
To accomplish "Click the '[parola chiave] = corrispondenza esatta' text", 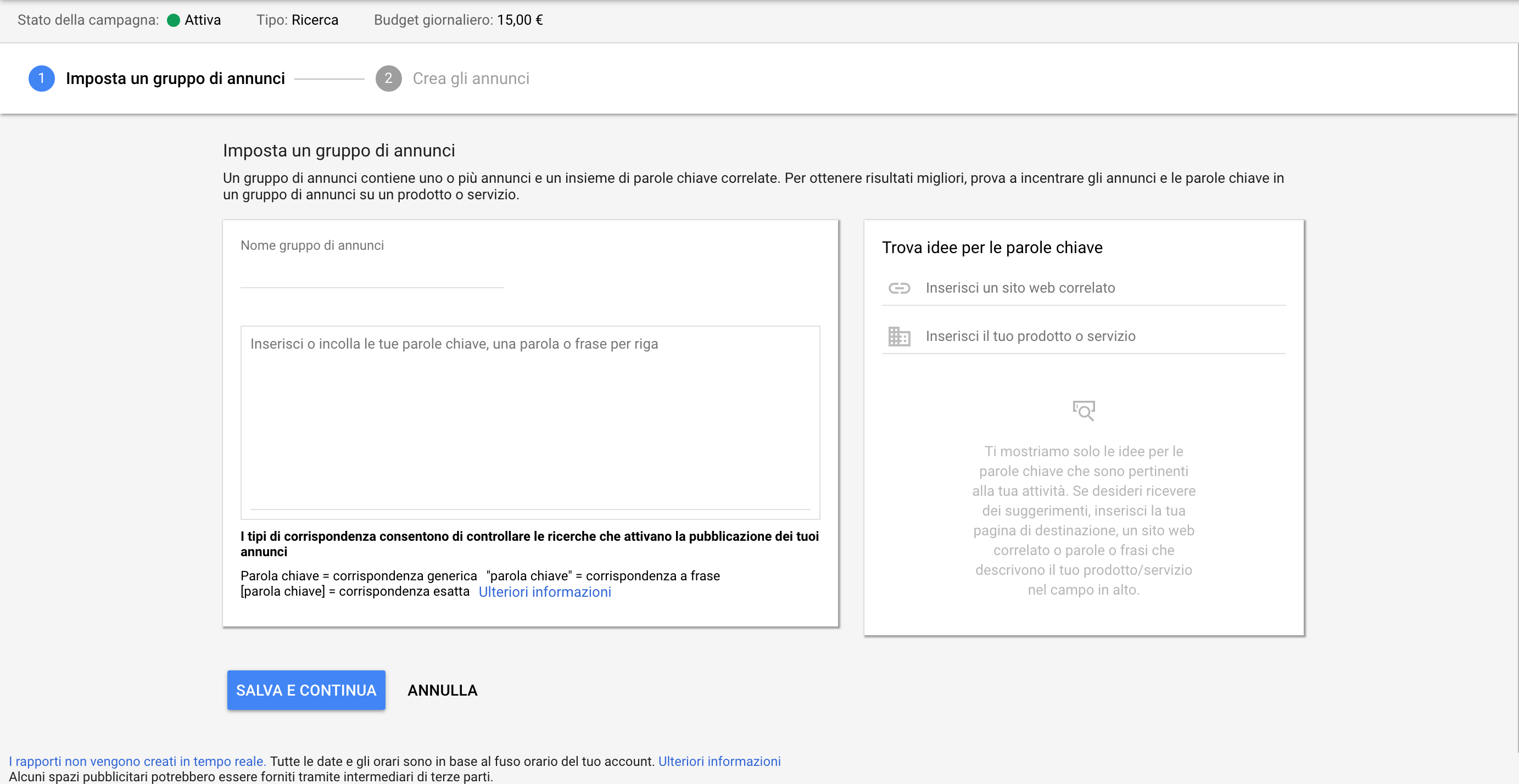I will pyautogui.click(x=355, y=591).
